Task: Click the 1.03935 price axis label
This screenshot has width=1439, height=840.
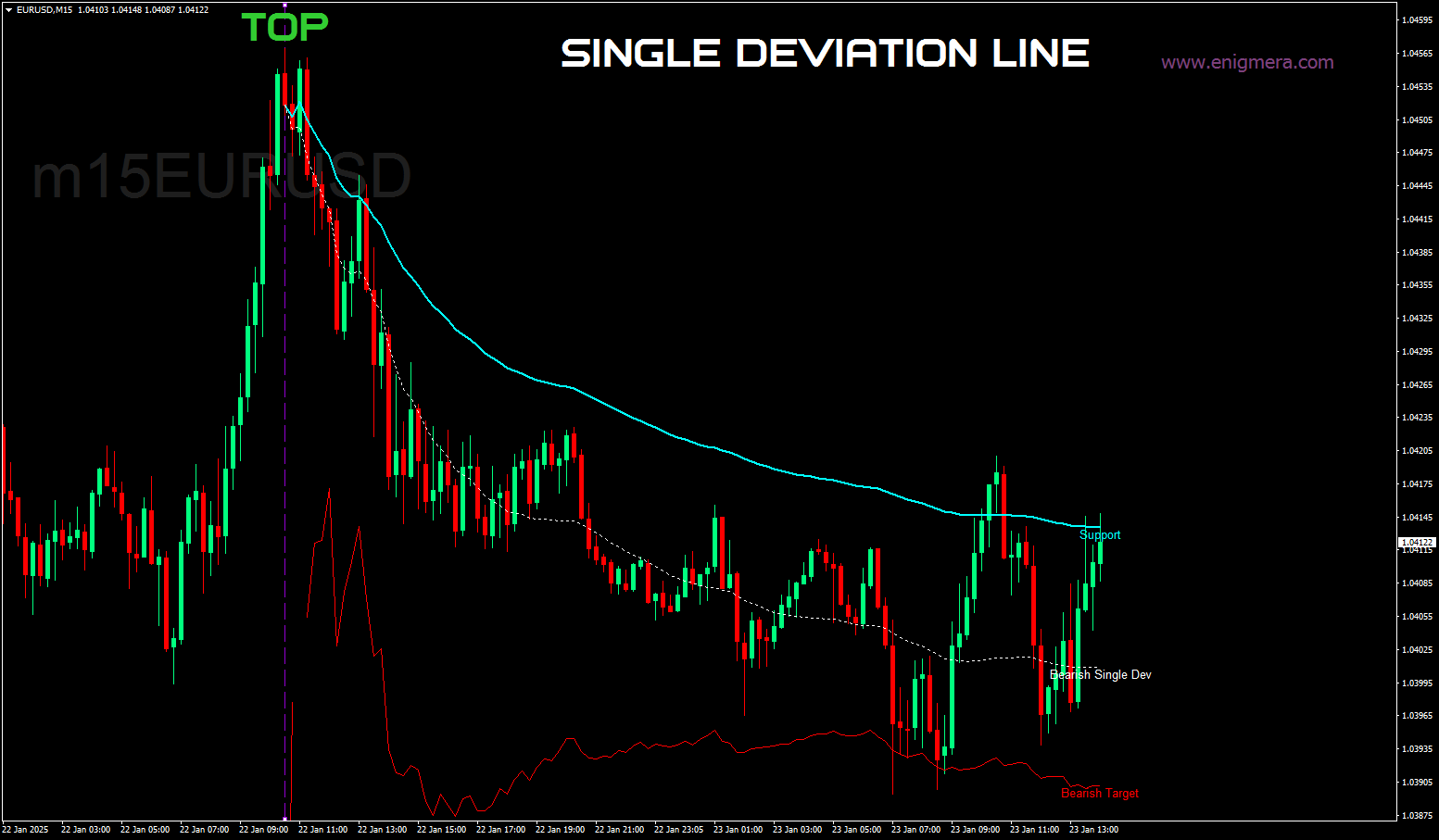Action: click(x=1418, y=749)
